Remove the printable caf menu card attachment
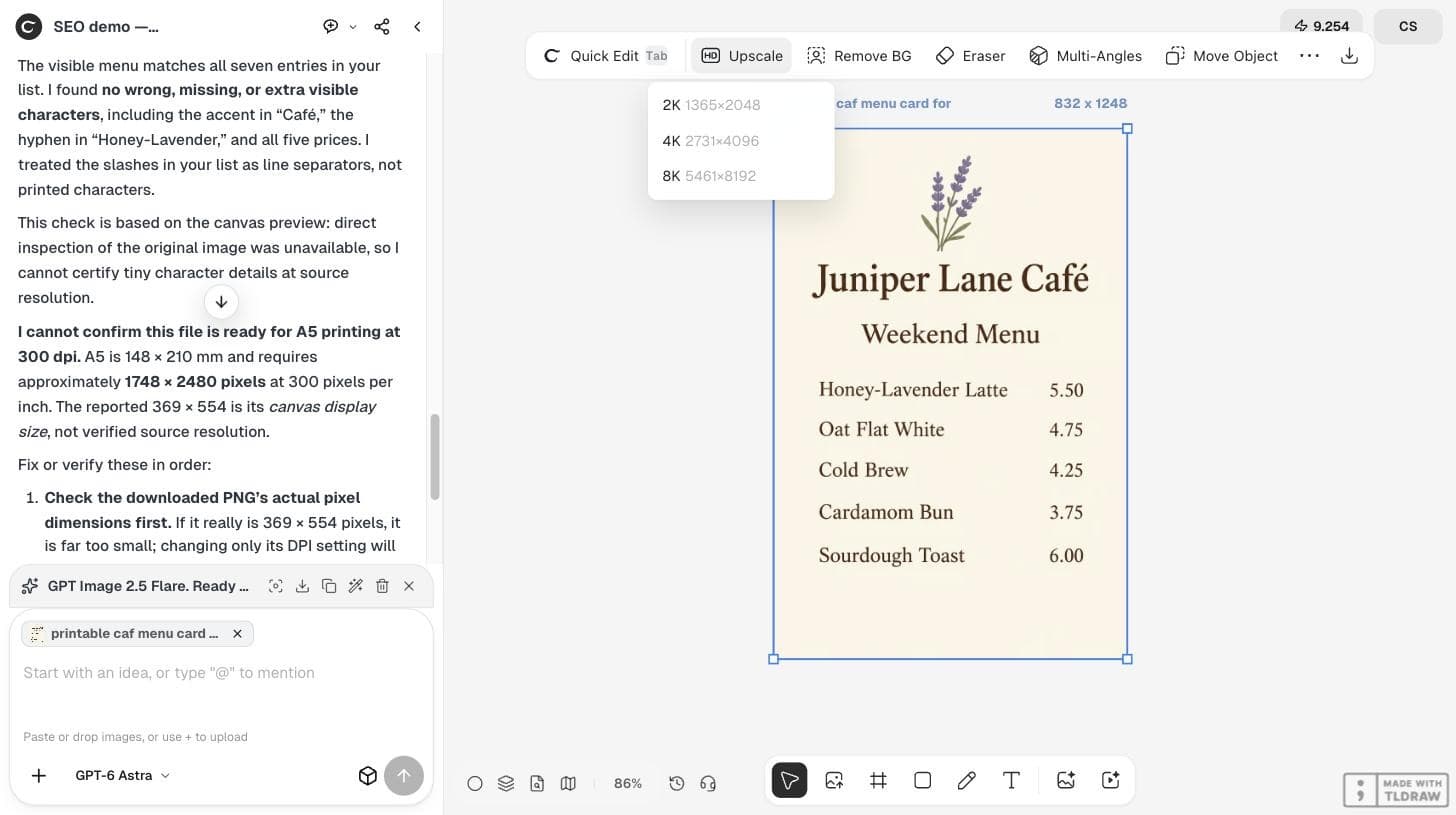 [237, 633]
